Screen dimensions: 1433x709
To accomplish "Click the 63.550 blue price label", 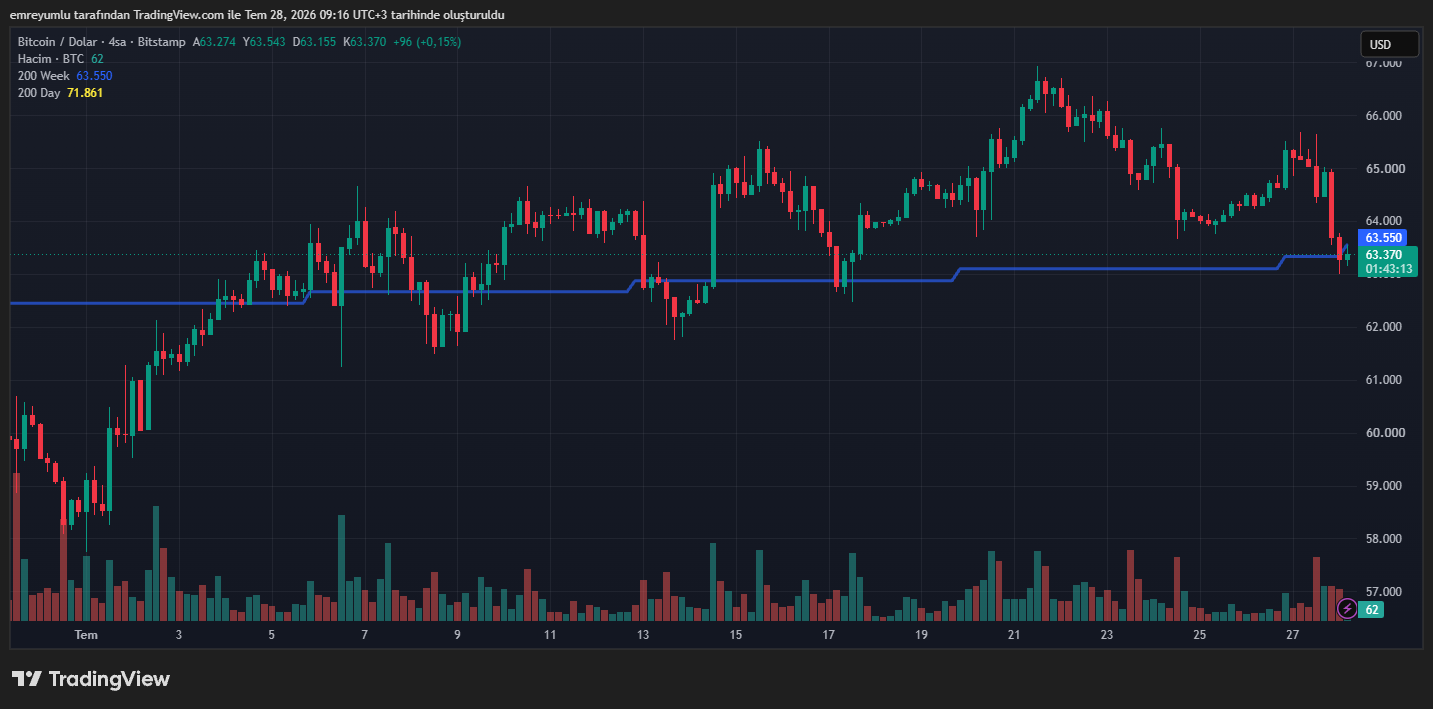I will click(1384, 238).
